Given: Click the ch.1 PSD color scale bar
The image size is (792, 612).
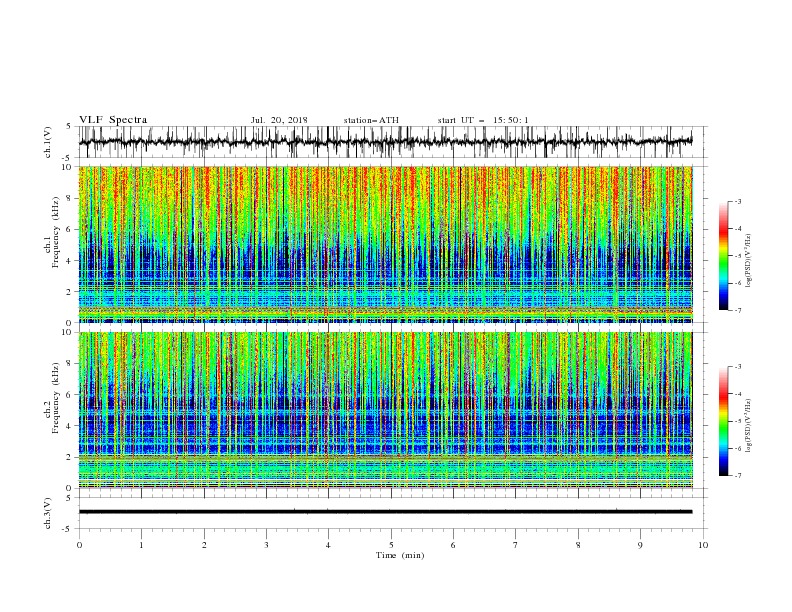Looking at the screenshot, I should (x=723, y=256).
